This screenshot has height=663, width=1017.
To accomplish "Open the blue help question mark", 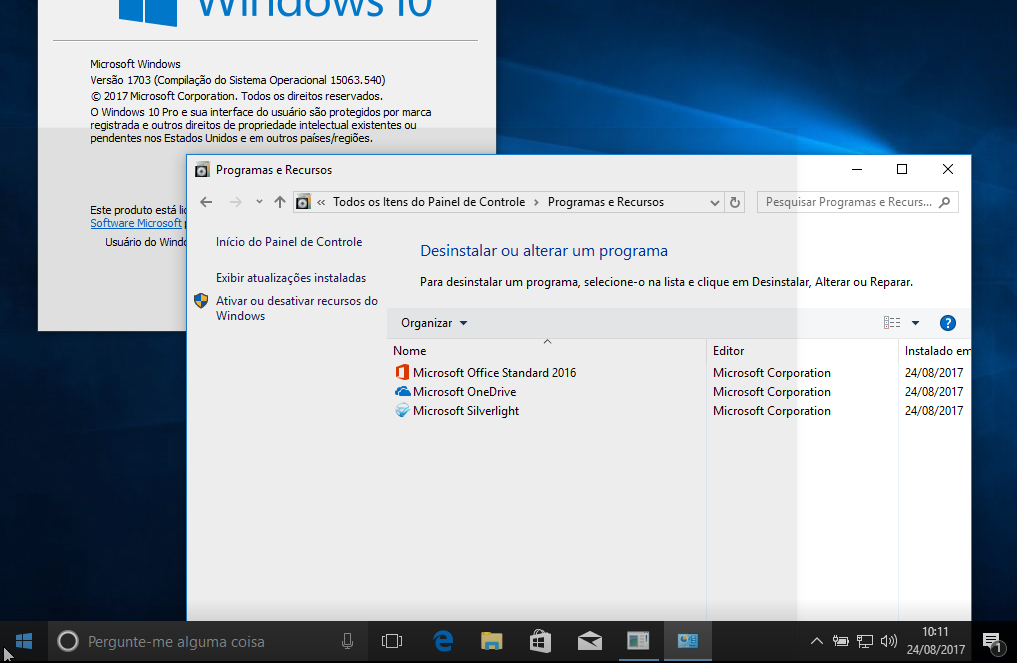I will [948, 323].
